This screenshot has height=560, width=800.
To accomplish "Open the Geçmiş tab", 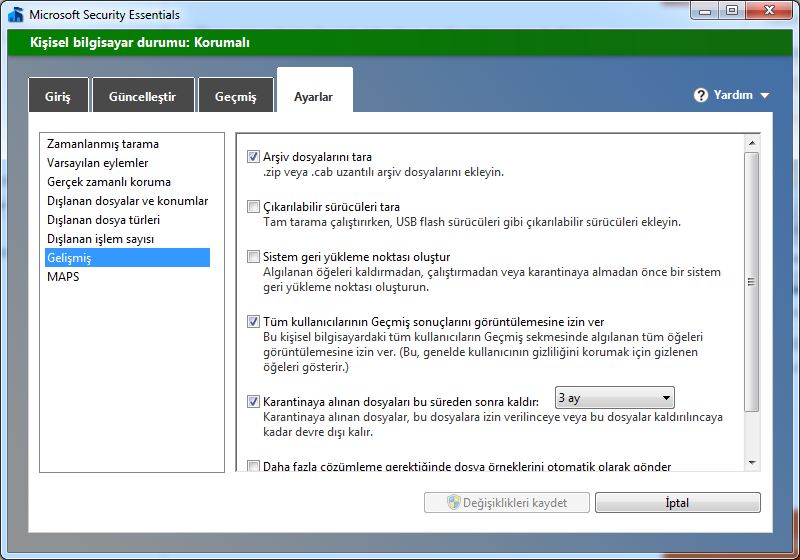I will click(x=236, y=96).
